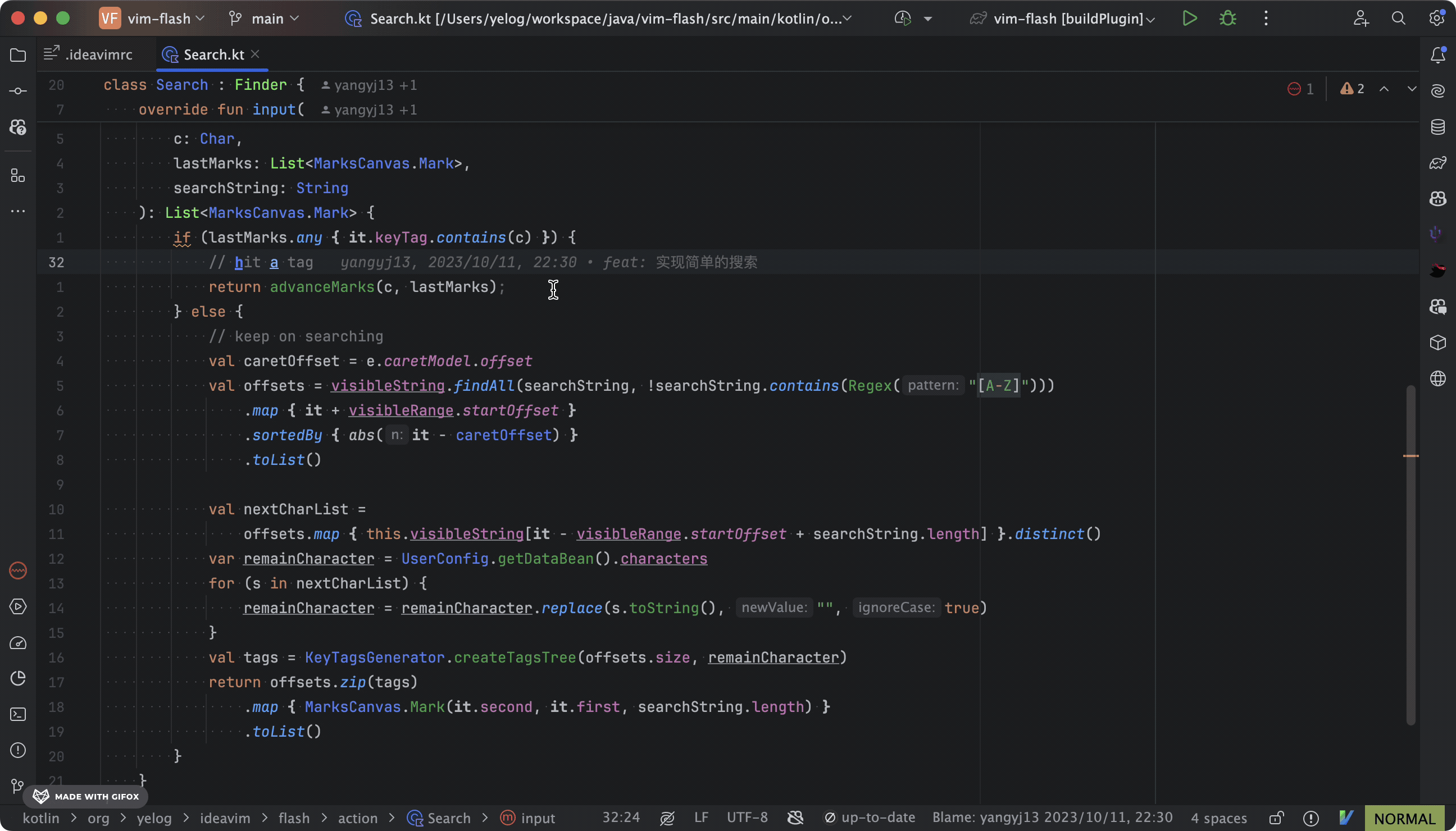
Task: Open the Code With Me user menu
Action: [x=1361, y=19]
